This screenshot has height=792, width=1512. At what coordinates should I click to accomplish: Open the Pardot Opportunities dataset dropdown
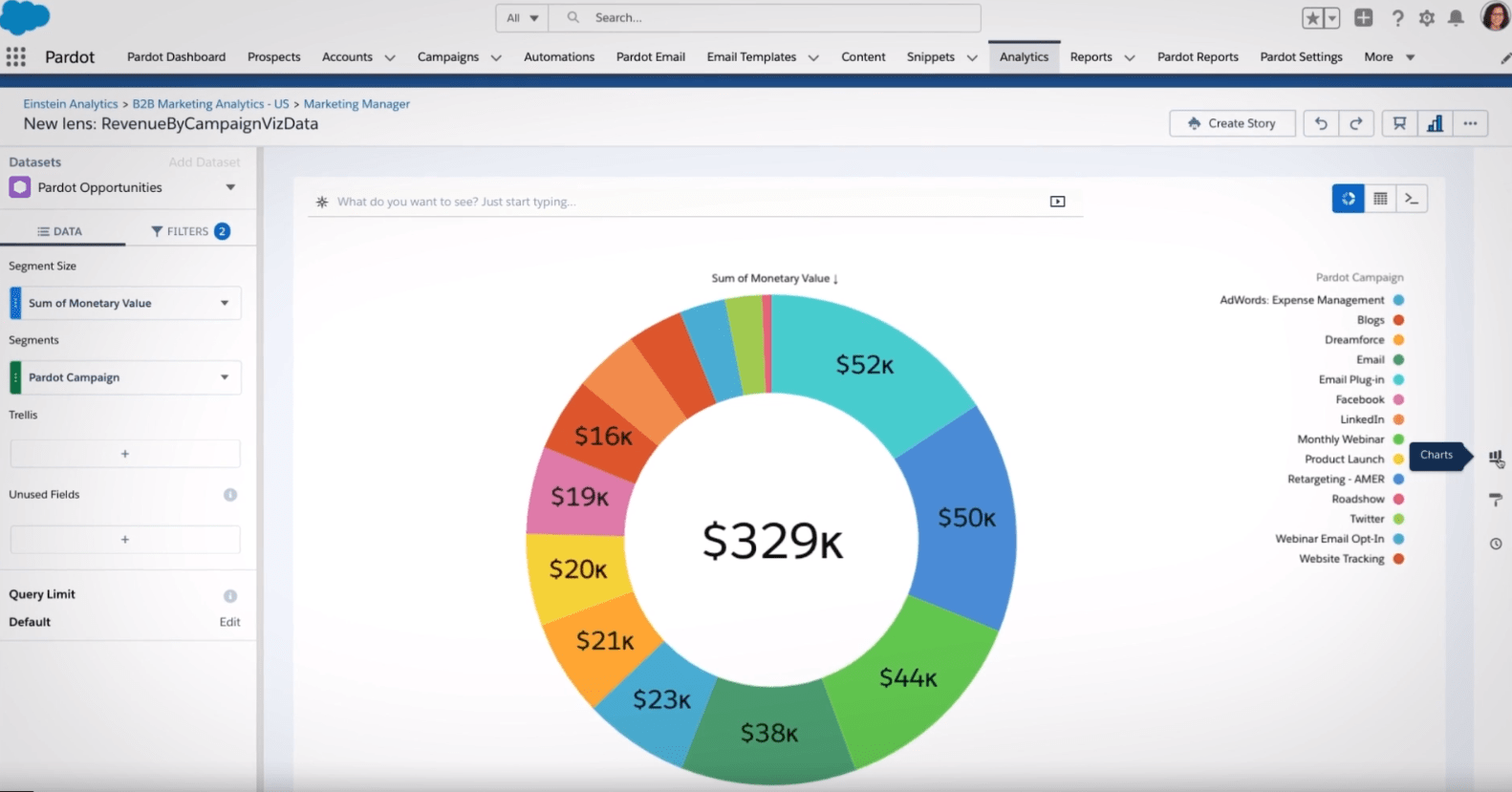[230, 187]
